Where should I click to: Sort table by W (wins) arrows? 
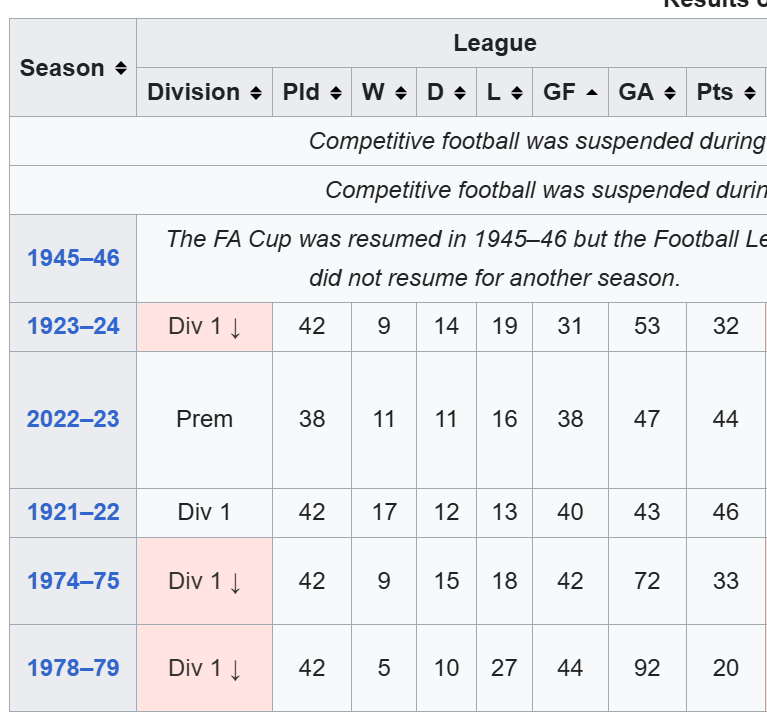pos(401,93)
